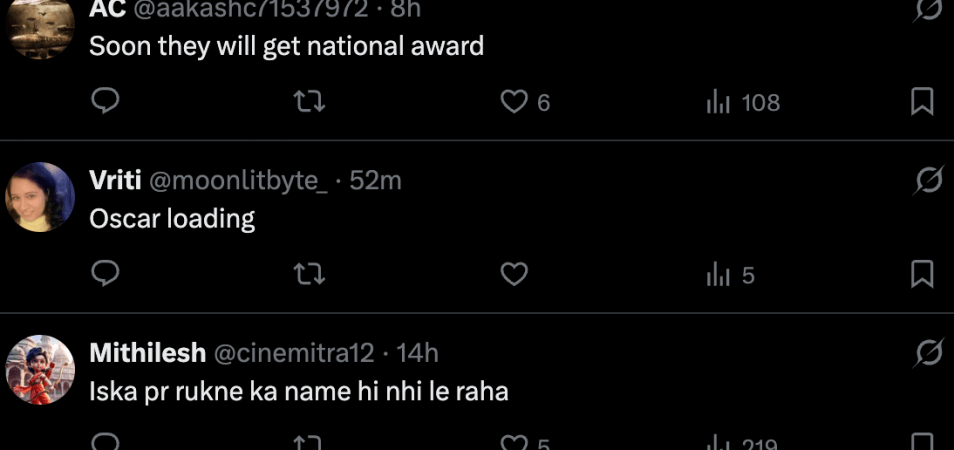Screen dimensions: 954x450
Task: Reply to Vriti's "Oscar loading" tweet
Action: 106,274
